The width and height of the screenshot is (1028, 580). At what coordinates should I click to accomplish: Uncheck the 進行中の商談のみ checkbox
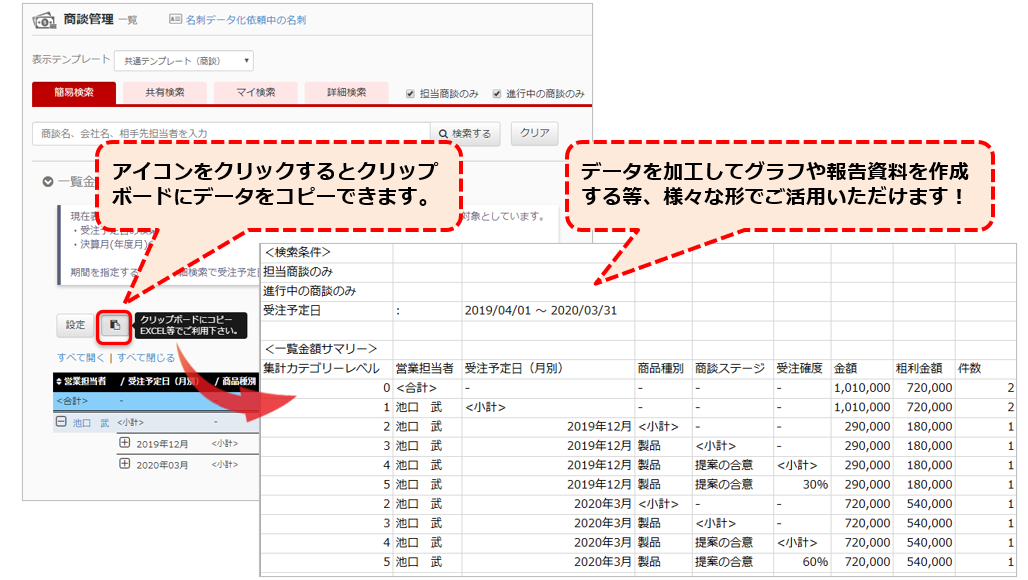(x=494, y=91)
